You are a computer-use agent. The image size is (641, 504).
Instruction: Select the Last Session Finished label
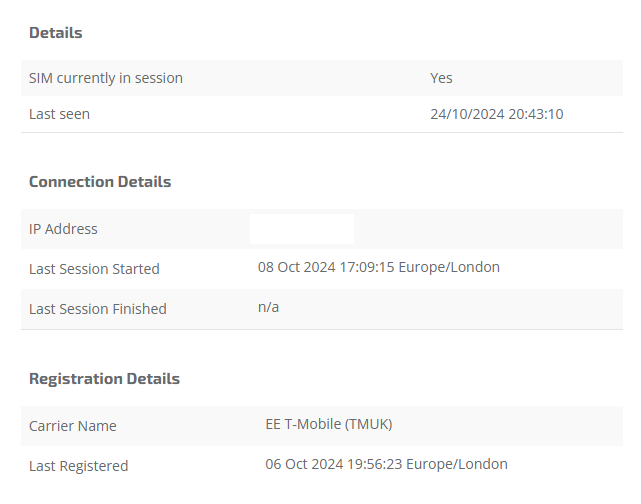pos(98,309)
